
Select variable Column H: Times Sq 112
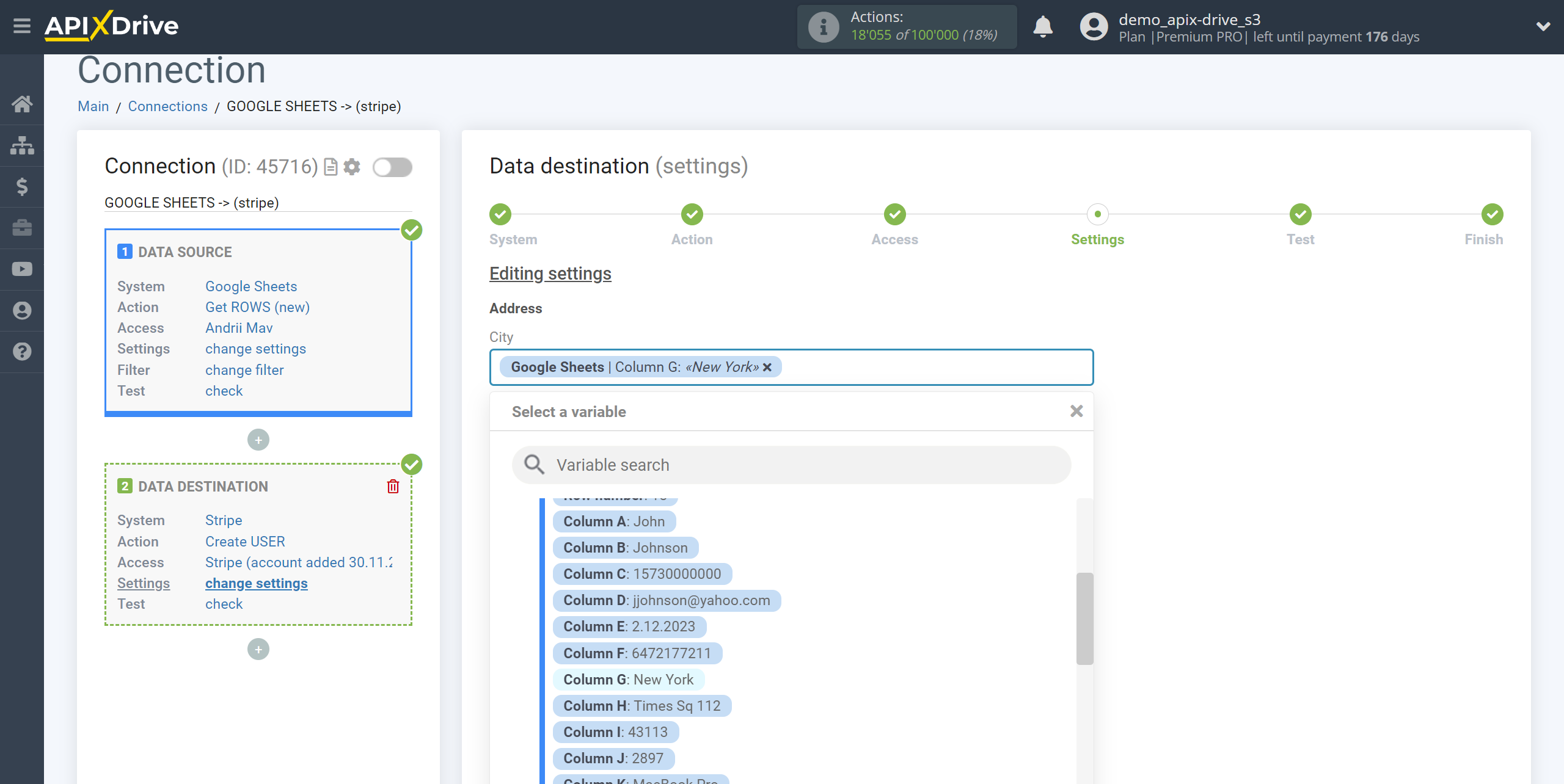pos(642,706)
